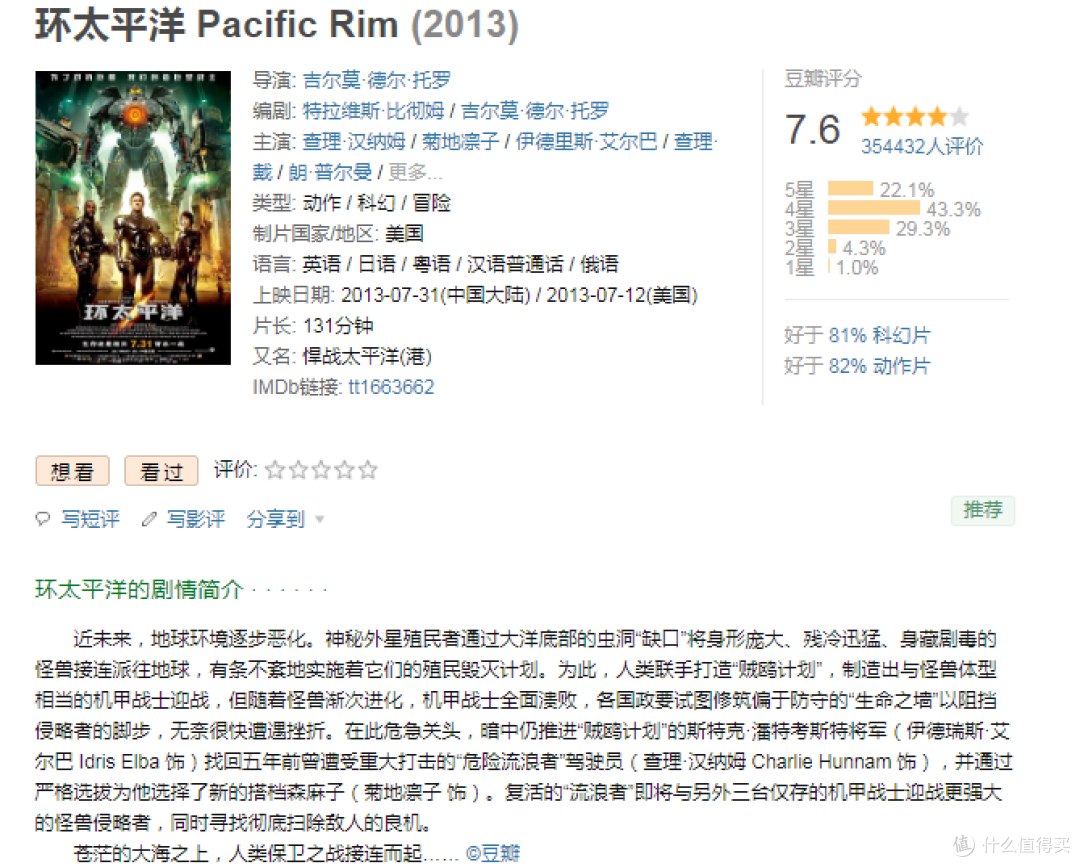Click the first rating star
The width and height of the screenshot is (1080, 867).
(x=275, y=470)
